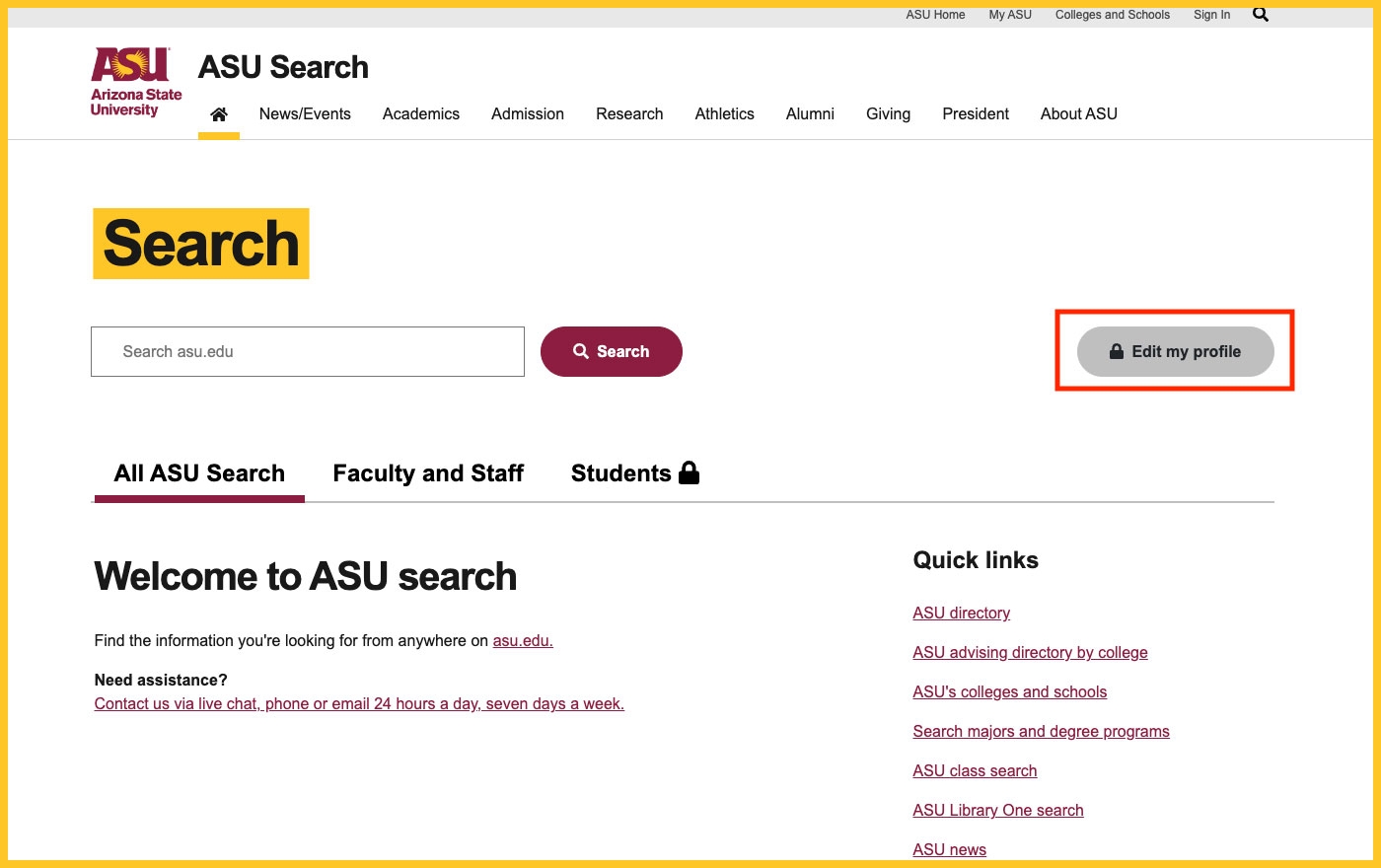This screenshot has width=1381, height=868.
Task: Go to Academics in the navigation
Action: pos(421,114)
